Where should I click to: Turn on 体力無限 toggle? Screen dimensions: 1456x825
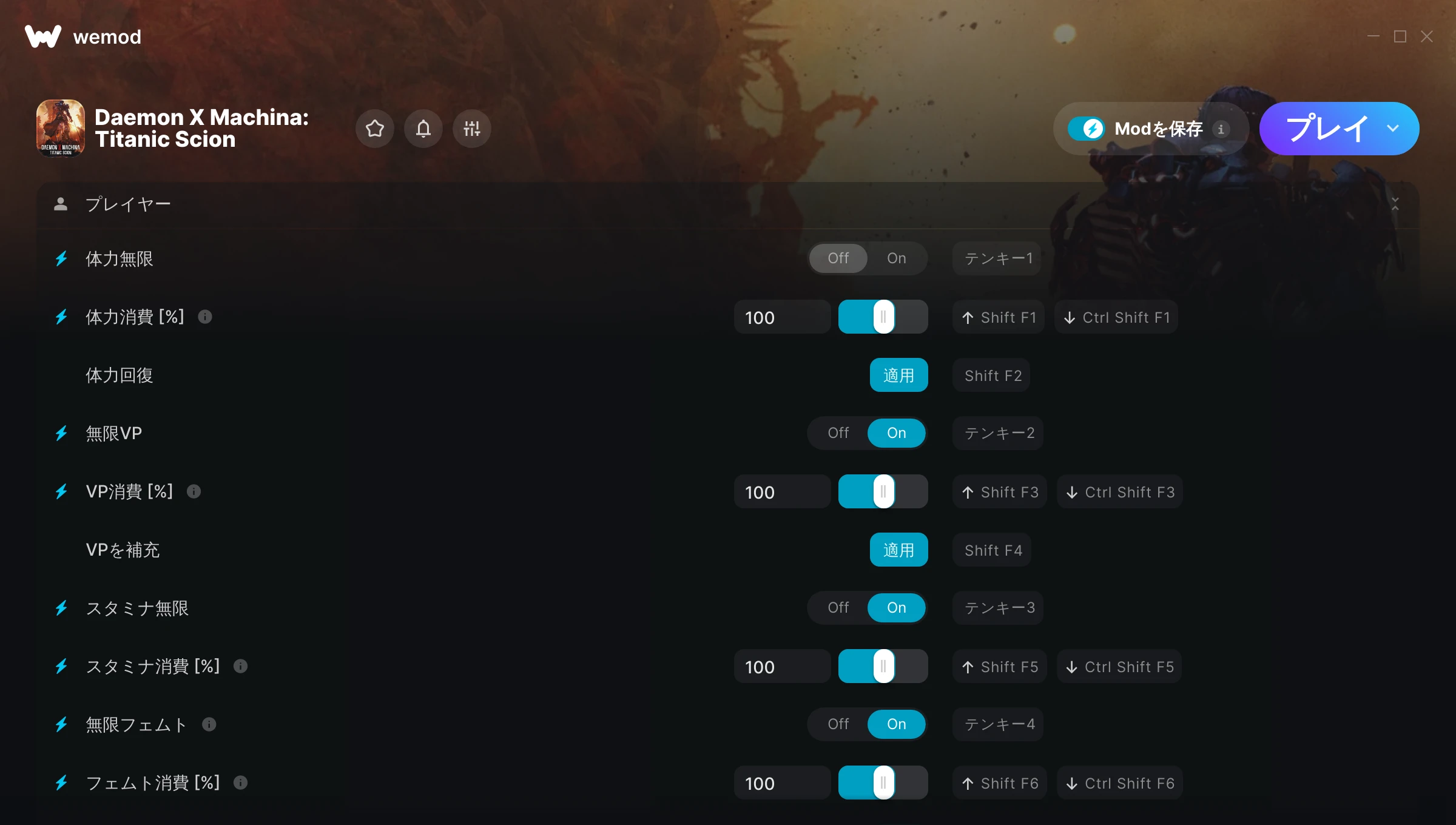897,258
